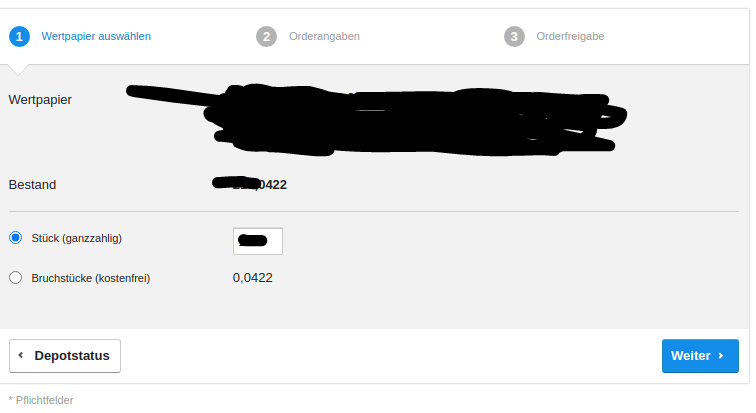Click the Bruchstücke (kostenfrei) label text
This screenshot has width=756, height=413.
click(91, 279)
